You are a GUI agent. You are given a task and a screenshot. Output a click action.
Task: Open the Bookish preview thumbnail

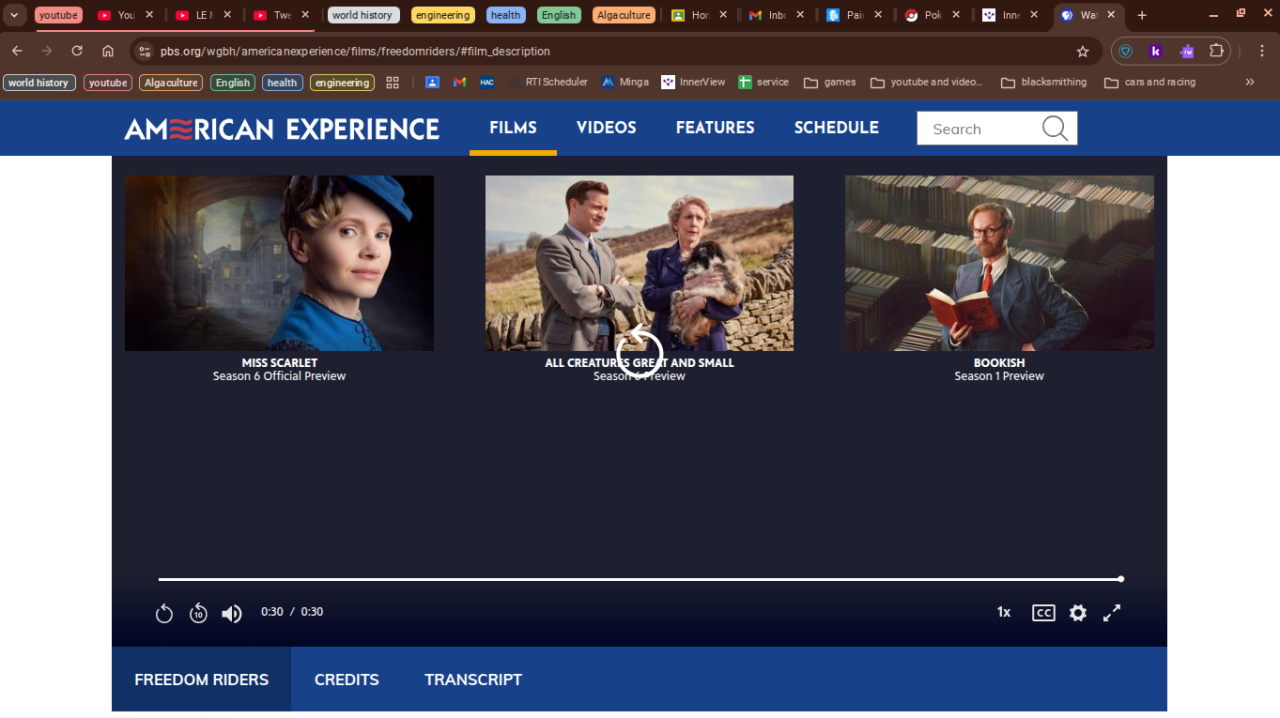click(999, 263)
